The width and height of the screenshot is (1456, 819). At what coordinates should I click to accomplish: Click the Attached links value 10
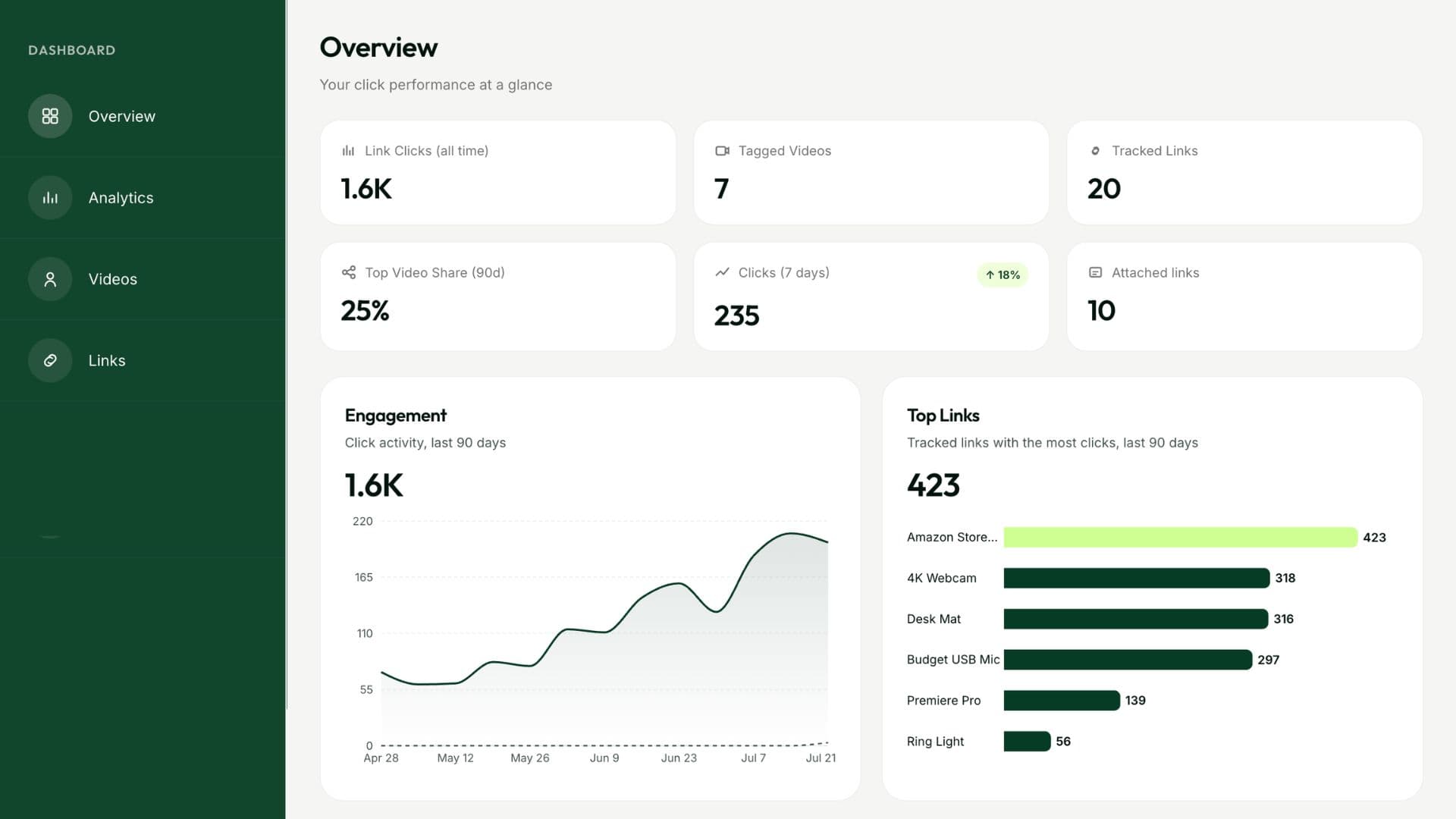tap(1101, 311)
